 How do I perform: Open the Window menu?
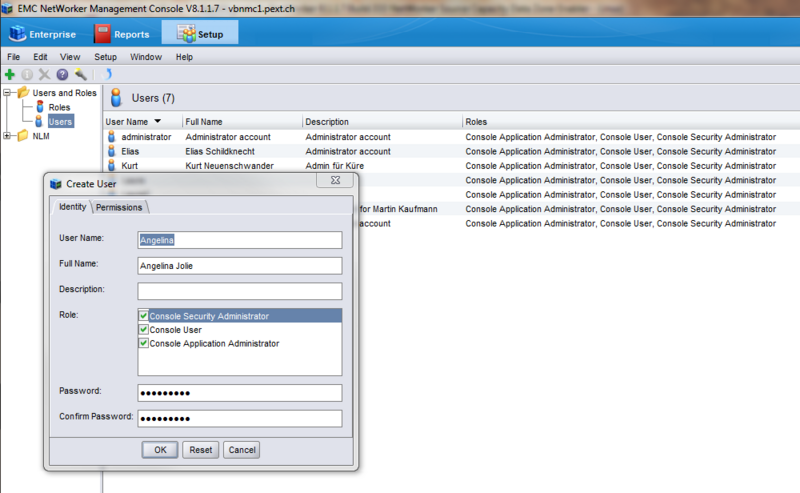pos(145,57)
